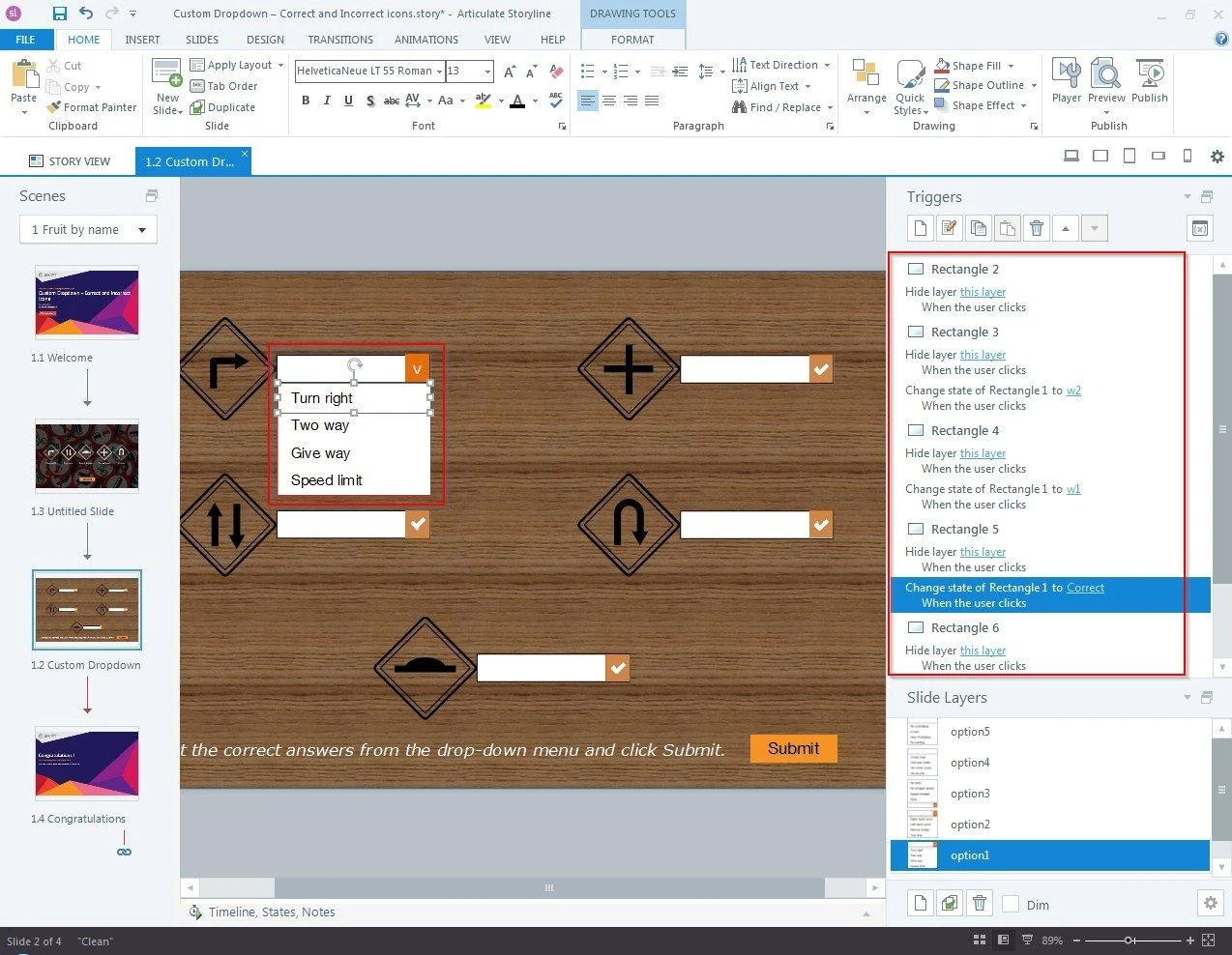Open the scene selector dropdown
The image size is (1232, 955).
pos(88,229)
